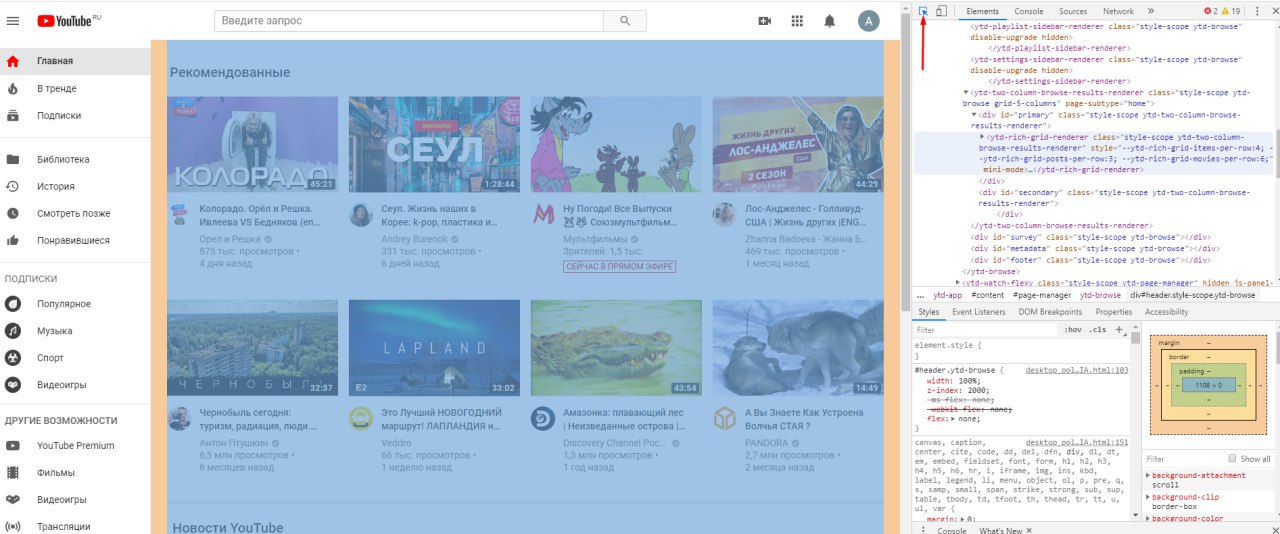Click the Styles filter input
1280x534 pixels.
(x=985, y=329)
